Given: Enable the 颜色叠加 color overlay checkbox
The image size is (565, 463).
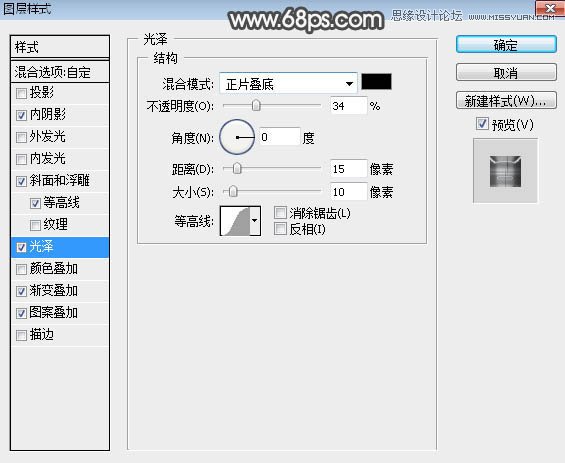Looking at the screenshot, I should [21, 269].
